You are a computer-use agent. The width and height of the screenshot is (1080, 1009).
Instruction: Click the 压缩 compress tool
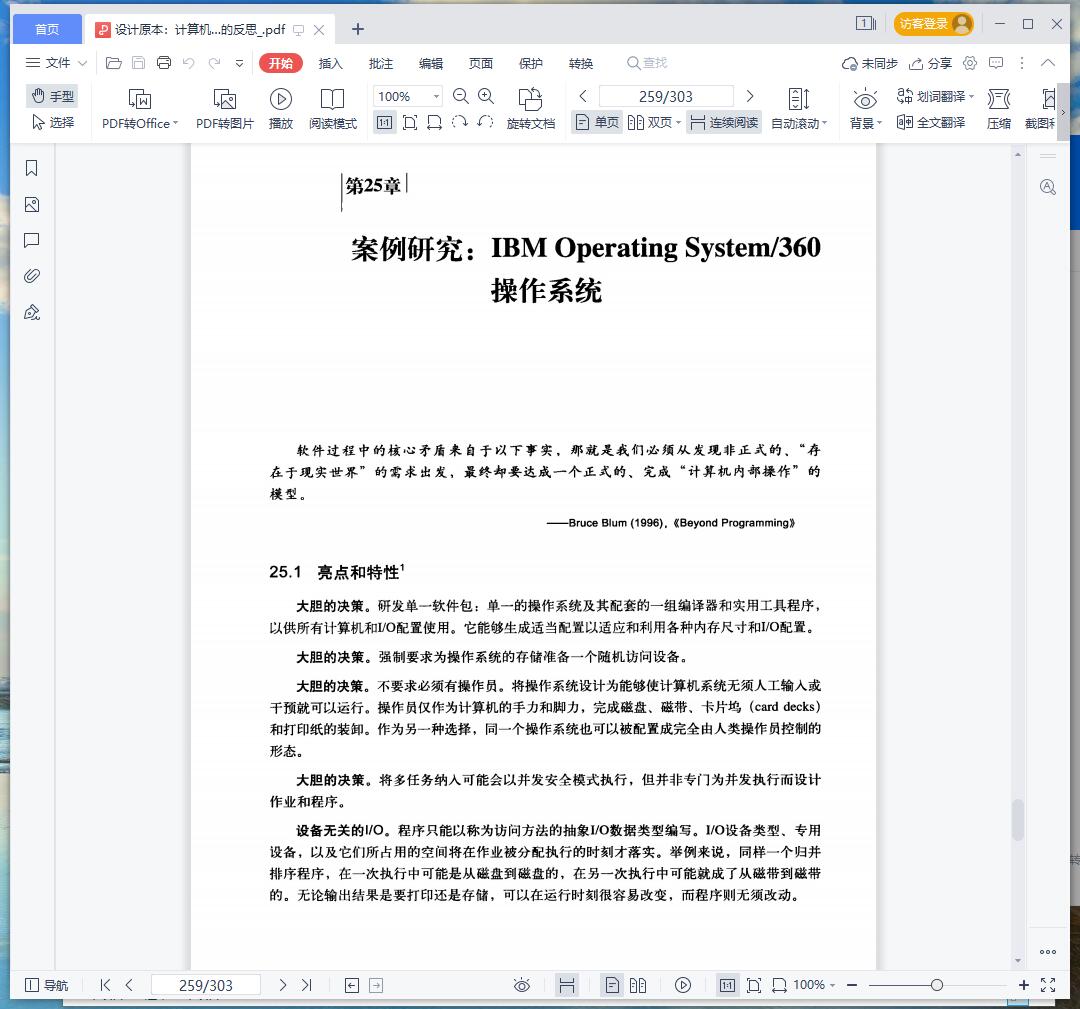point(999,109)
